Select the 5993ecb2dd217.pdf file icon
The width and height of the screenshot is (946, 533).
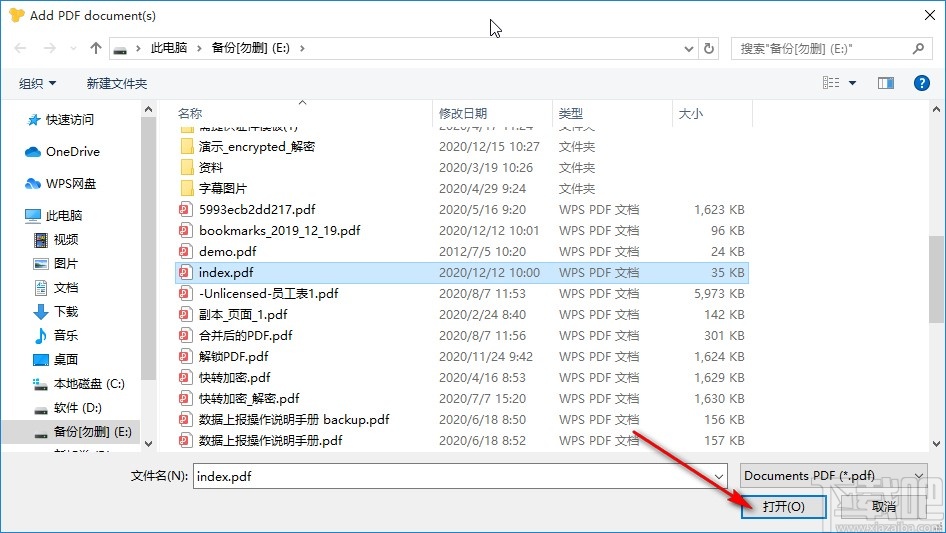[185, 209]
